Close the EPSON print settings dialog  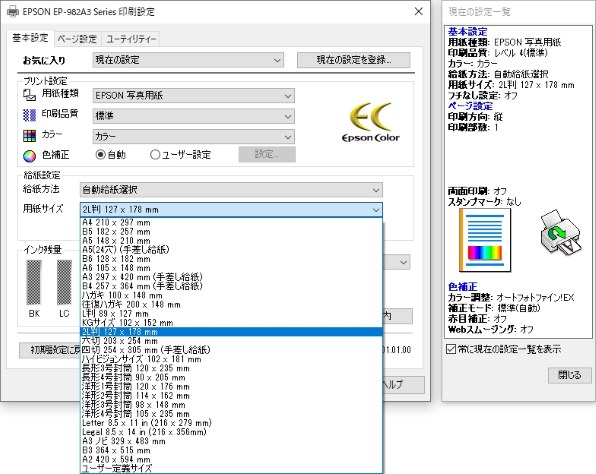pos(418,11)
